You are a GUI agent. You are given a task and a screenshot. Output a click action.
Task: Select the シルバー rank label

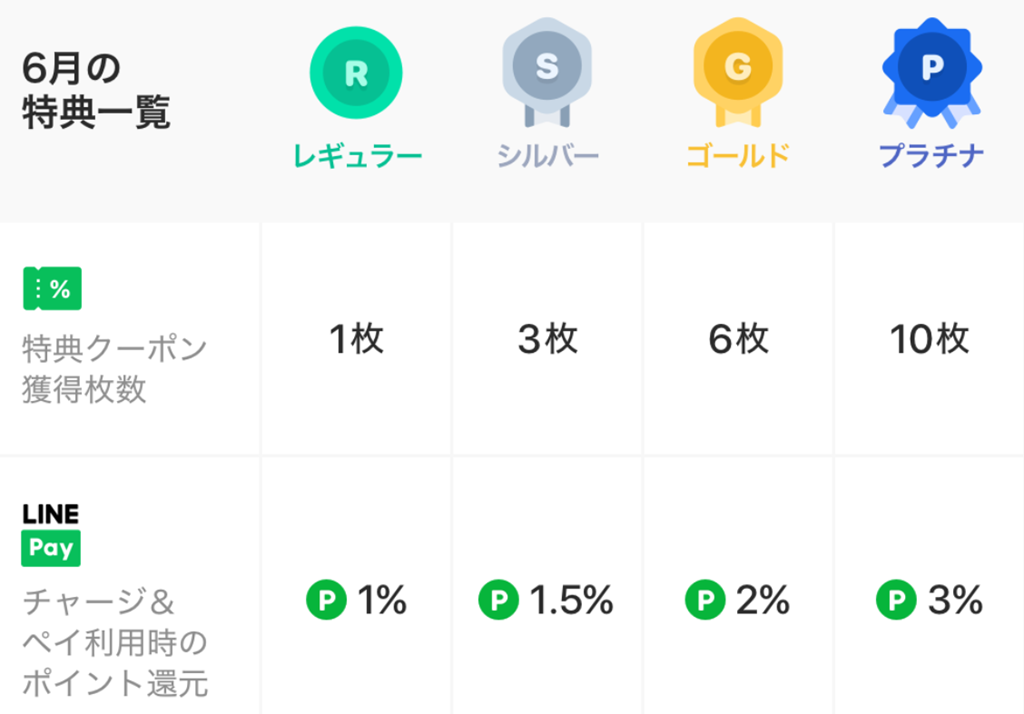coord(547,156)
